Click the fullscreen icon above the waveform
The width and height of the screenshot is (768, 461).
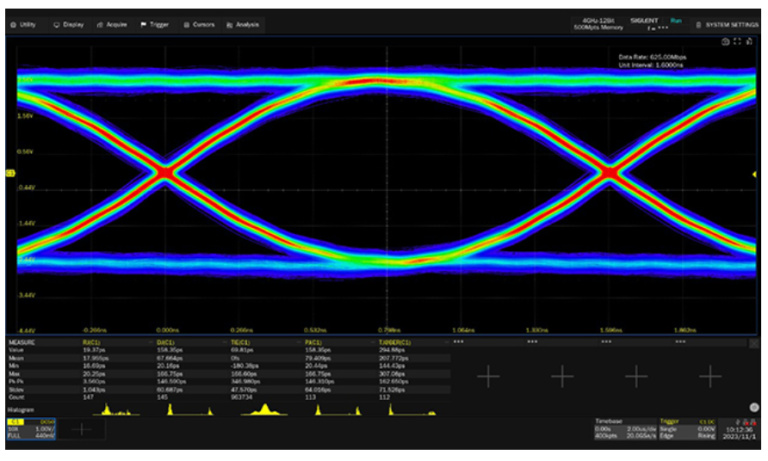737,42
